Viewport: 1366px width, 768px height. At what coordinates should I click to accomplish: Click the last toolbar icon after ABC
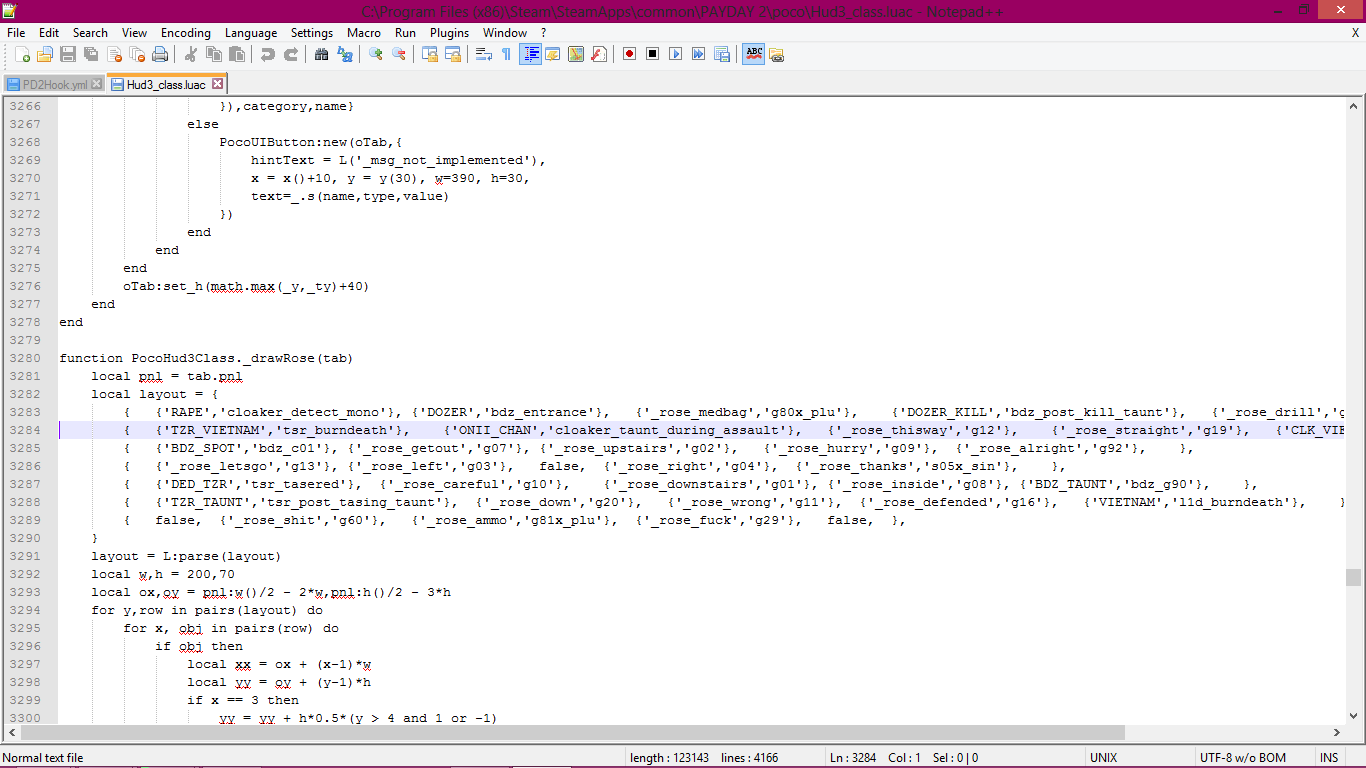776,54
